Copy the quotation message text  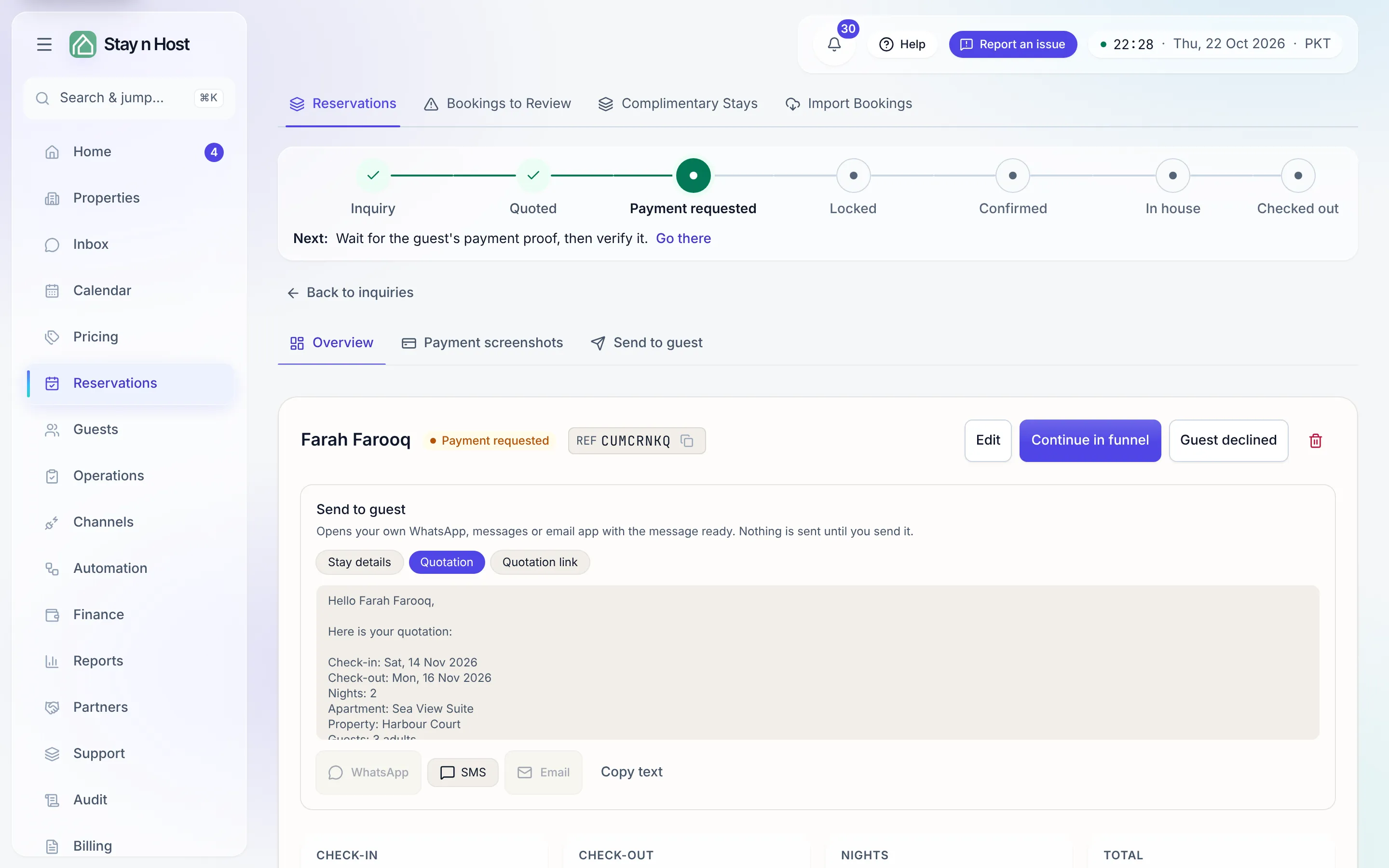coord(631,772)
